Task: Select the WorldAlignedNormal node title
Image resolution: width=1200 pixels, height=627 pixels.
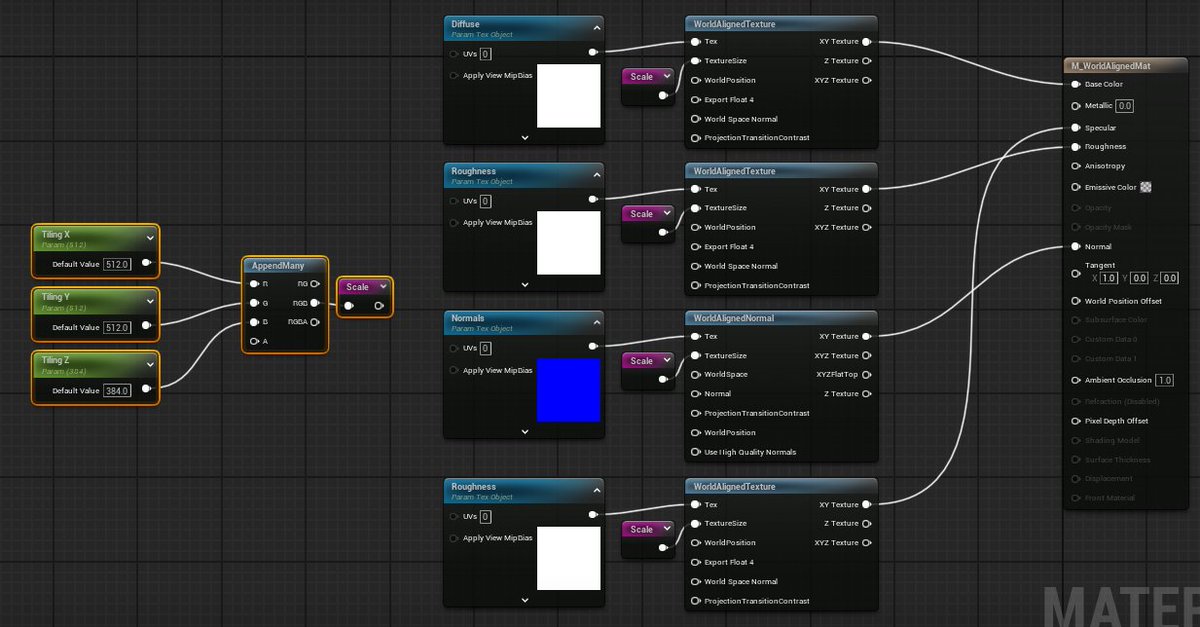Action: click(733, 318)
